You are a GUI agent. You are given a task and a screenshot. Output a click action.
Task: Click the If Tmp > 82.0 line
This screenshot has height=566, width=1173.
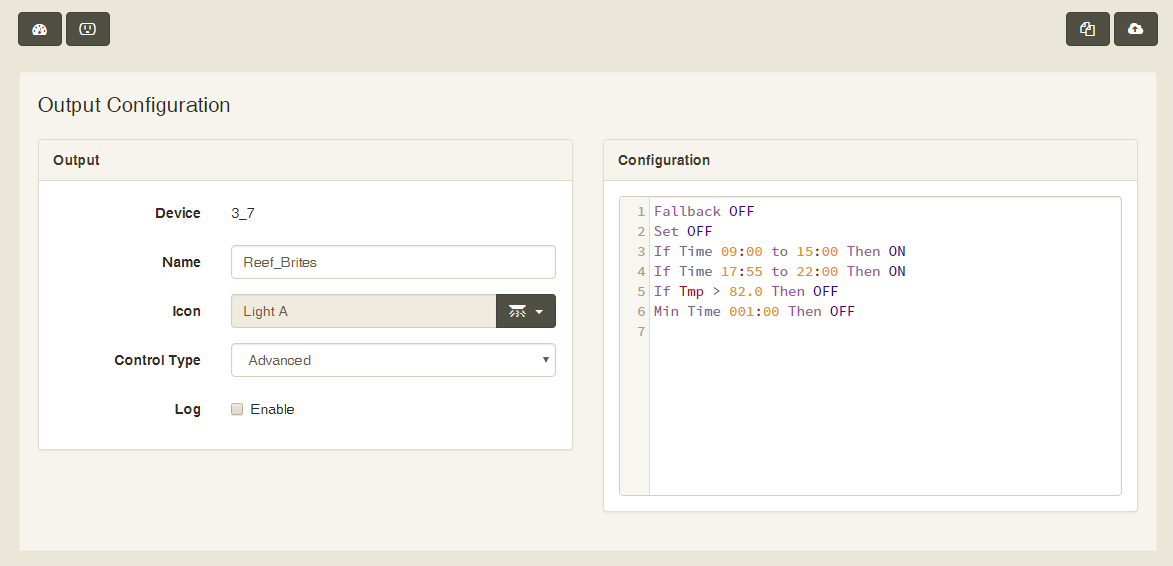coord(746,291)
